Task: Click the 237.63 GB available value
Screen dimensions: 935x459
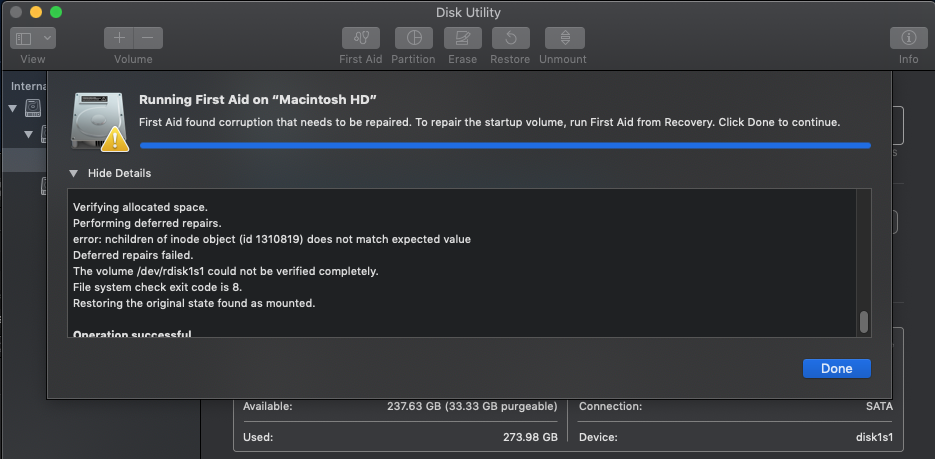Action: 472,407
